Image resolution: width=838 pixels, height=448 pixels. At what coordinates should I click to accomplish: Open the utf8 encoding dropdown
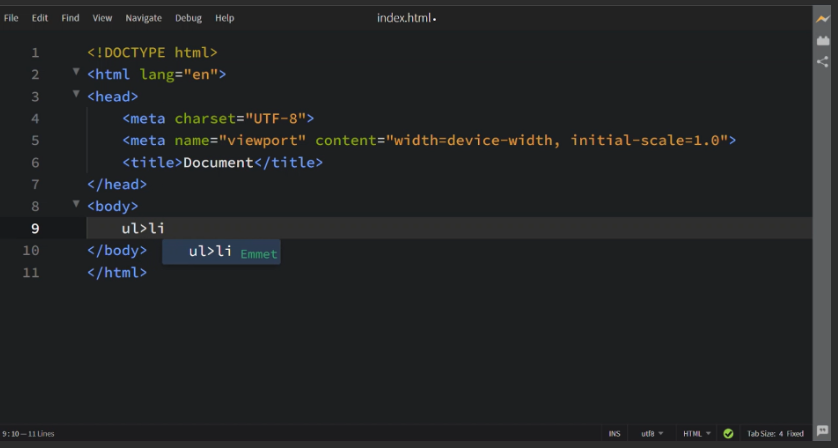(652, 434)
